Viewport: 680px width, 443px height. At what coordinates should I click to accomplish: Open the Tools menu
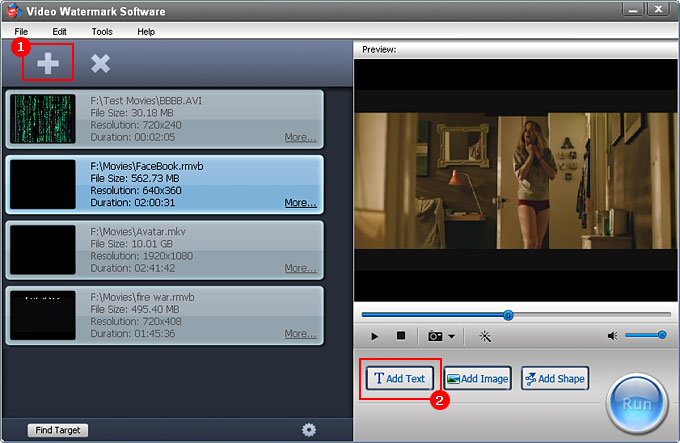click(102, 32)
